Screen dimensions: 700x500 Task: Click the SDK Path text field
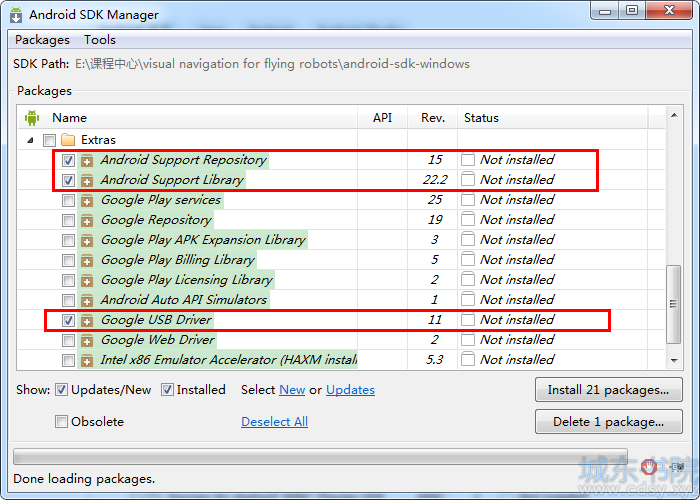coord(272,64)
